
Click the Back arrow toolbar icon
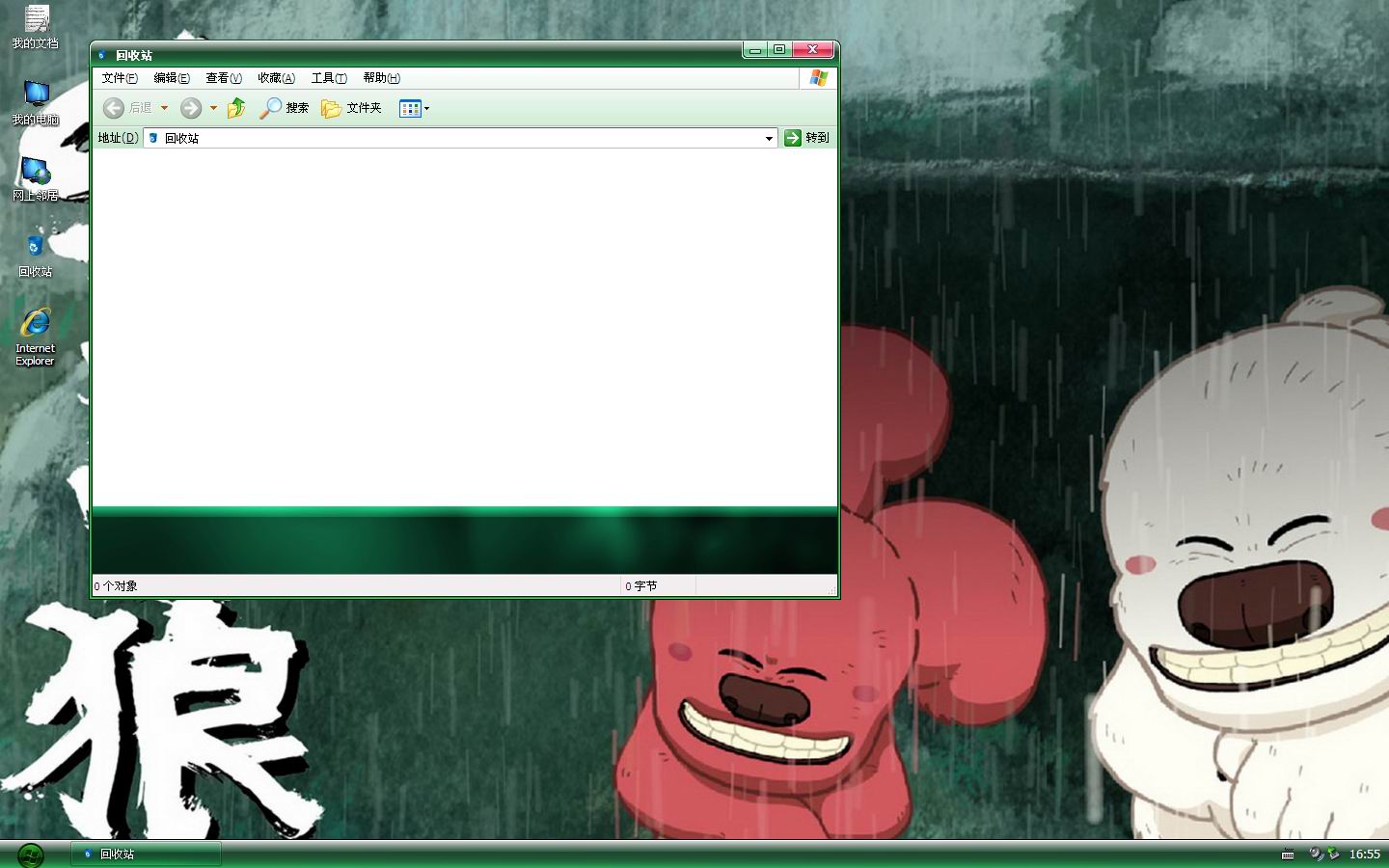114,108
